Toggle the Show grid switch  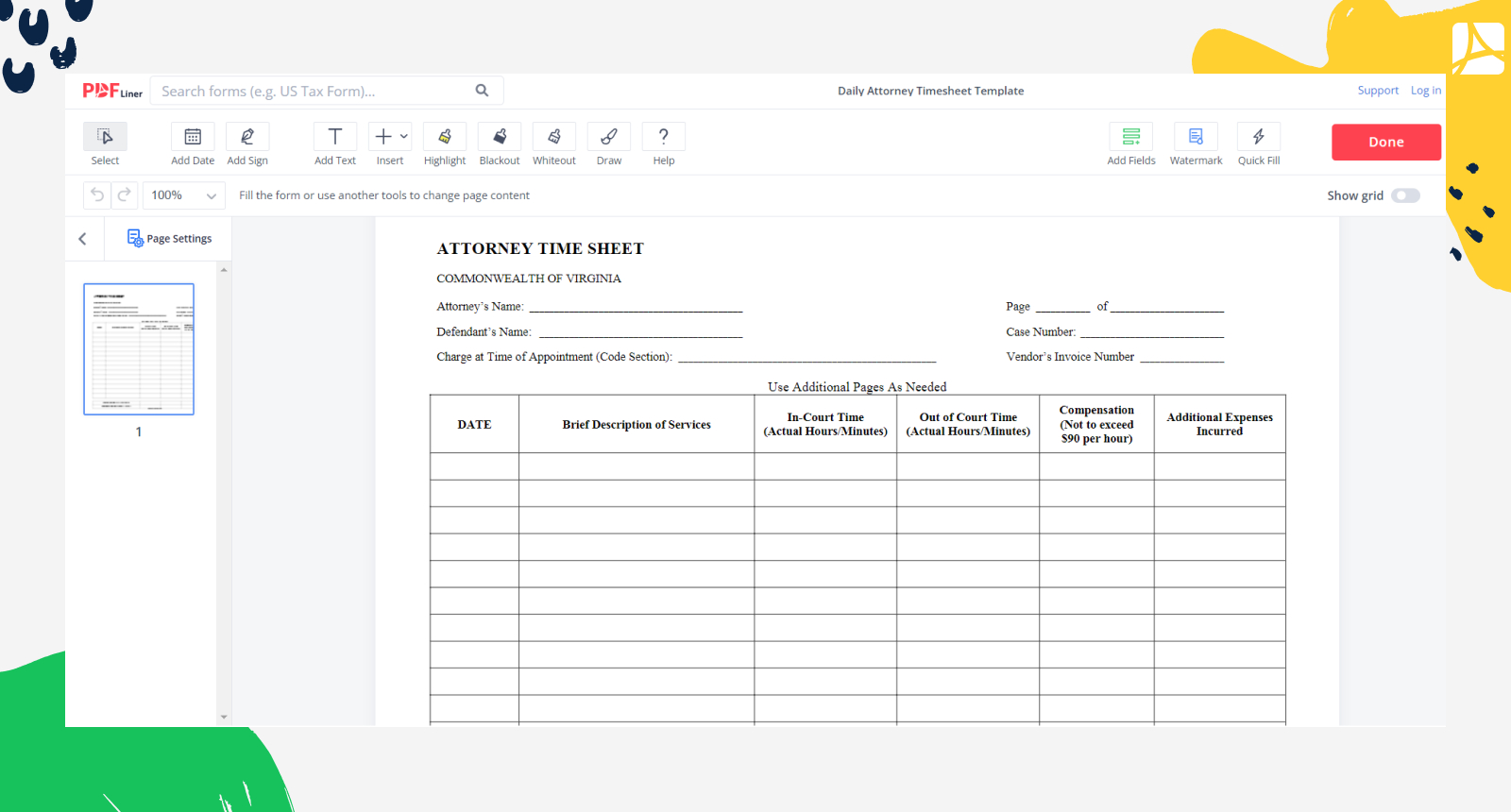1405,195
